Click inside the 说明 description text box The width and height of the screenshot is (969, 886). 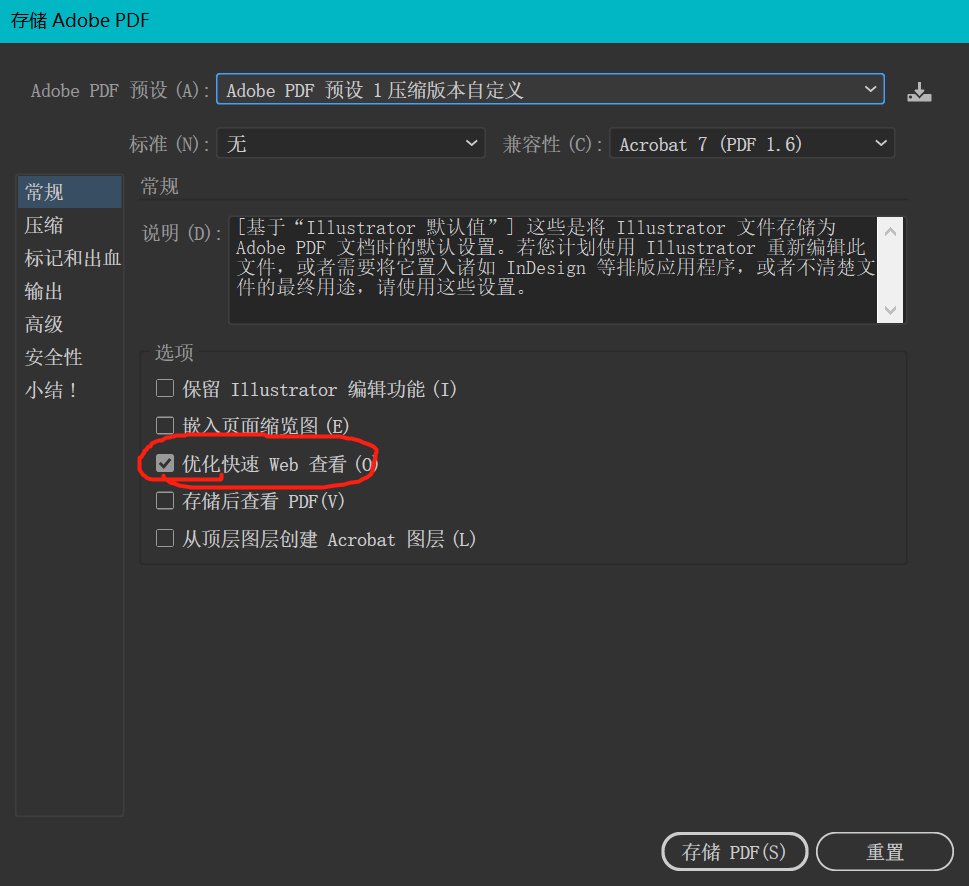tap(552, 269)
